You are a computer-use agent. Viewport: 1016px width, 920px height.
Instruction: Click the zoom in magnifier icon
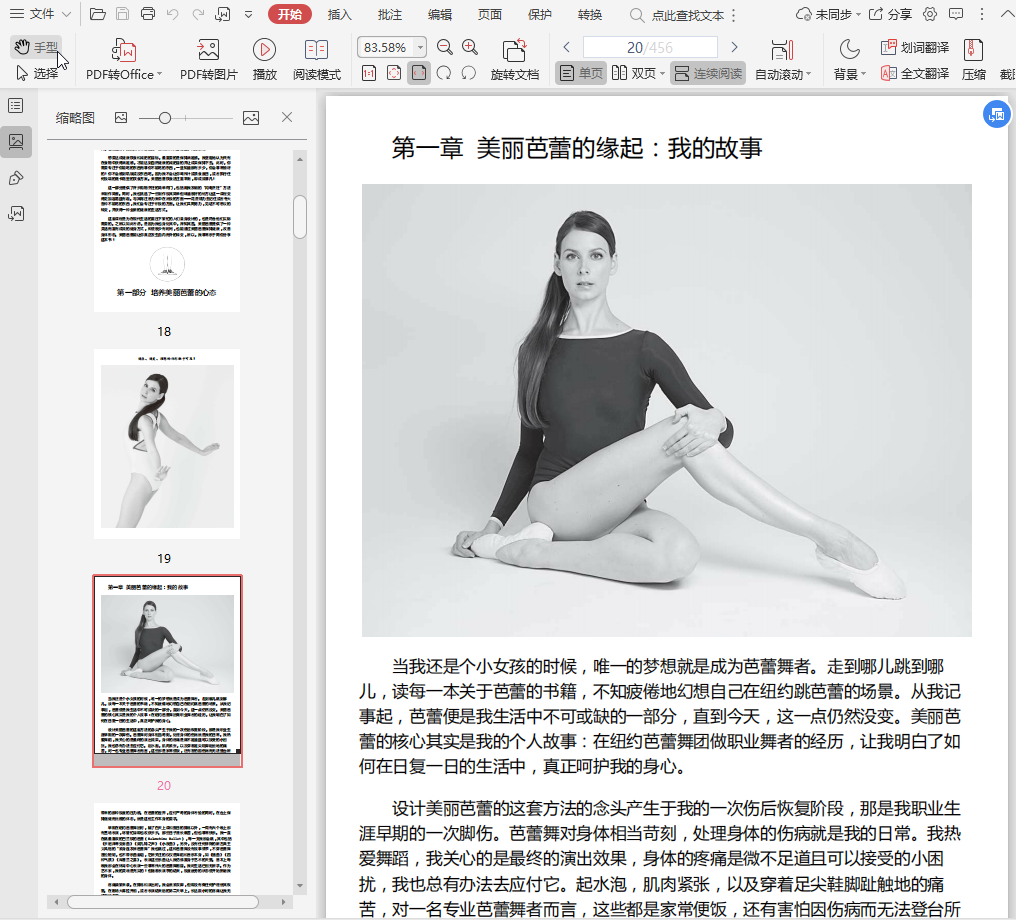[470, 47]
